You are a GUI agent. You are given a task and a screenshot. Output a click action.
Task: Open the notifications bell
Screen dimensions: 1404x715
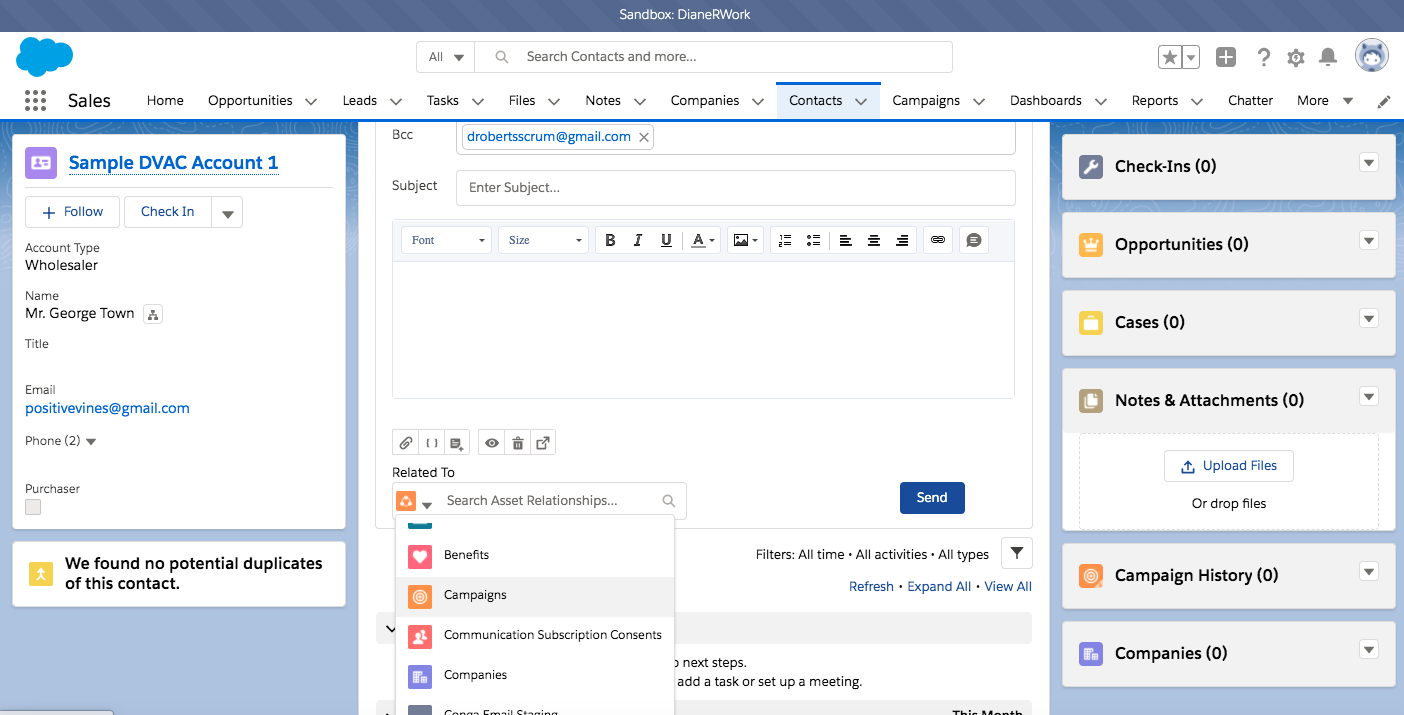(x=1328, y=57)
